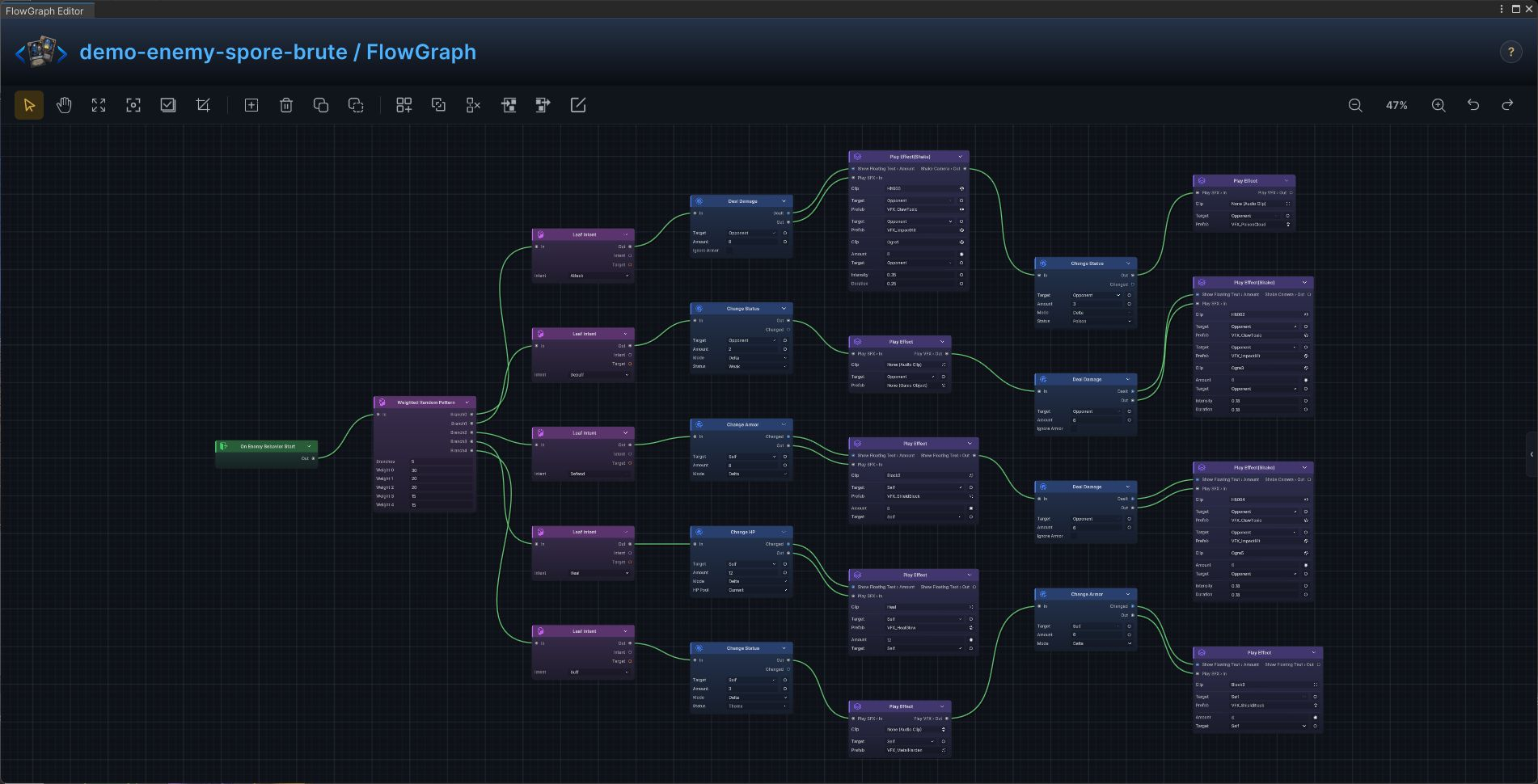The image size is (1538, 784).
Task: Click the Branch0 output port
Action: coord(472,415)
